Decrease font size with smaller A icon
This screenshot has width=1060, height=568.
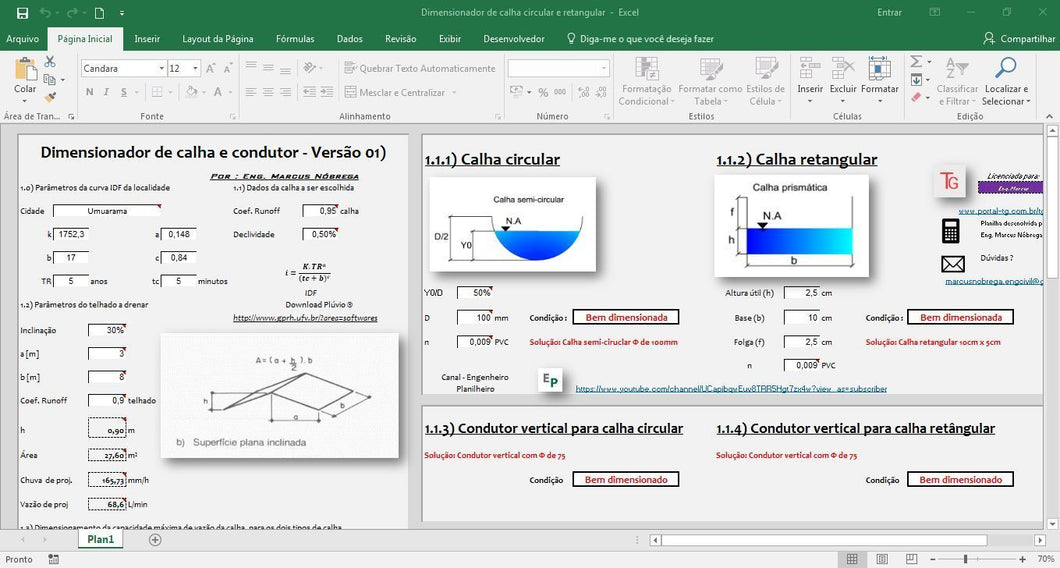pos(229,69)
